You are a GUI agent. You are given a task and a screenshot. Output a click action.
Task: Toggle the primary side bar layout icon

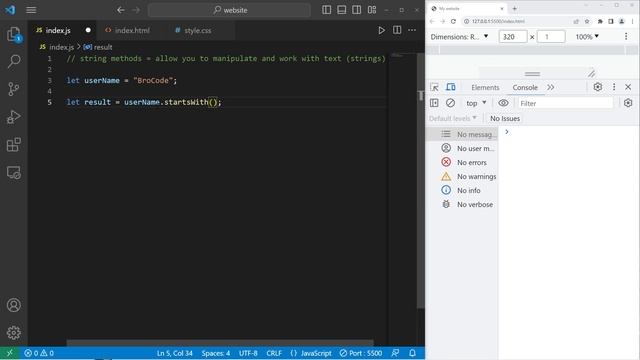(327, 10)
